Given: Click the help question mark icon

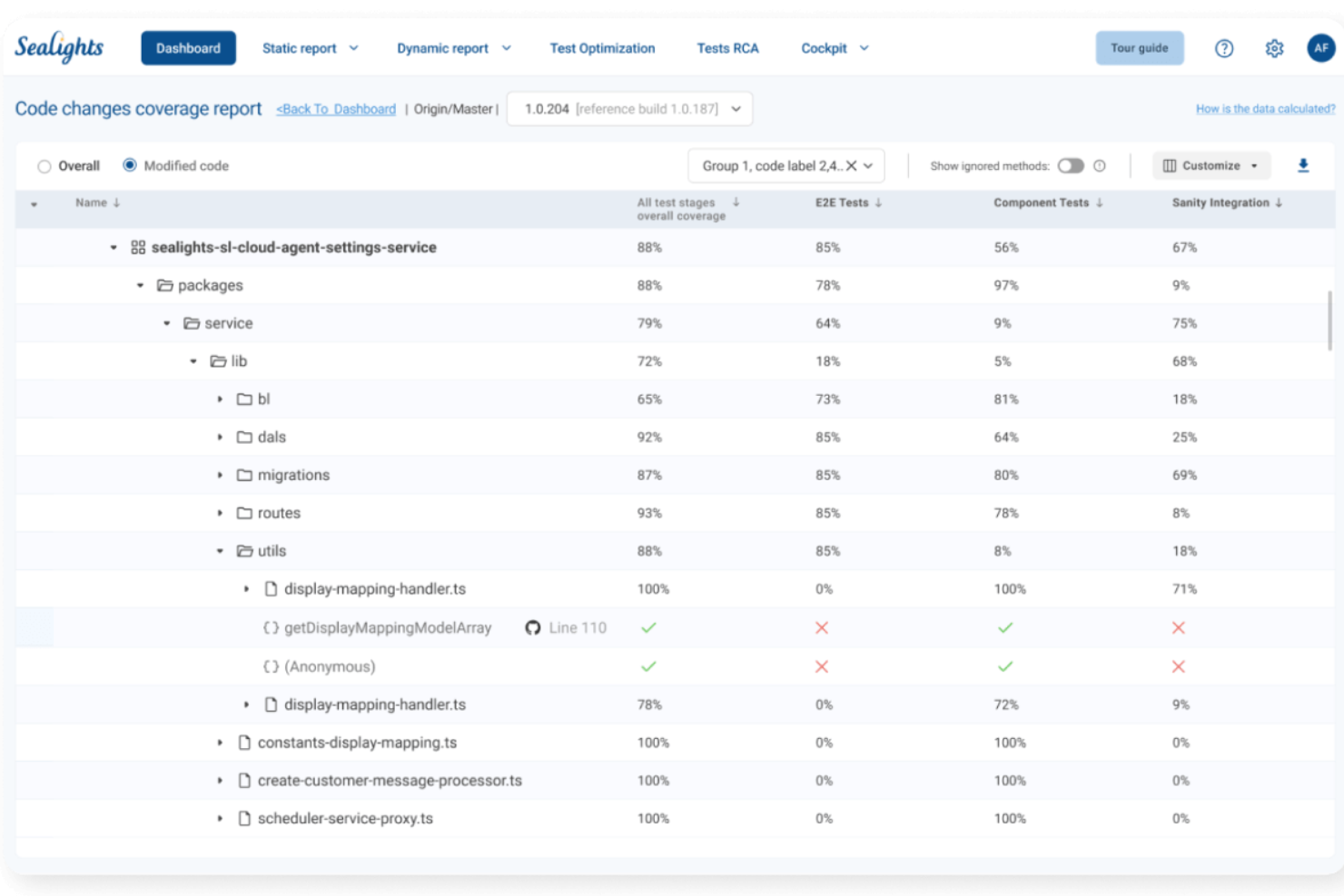Looking at the screenshot, I should (x=1224, y=48).
